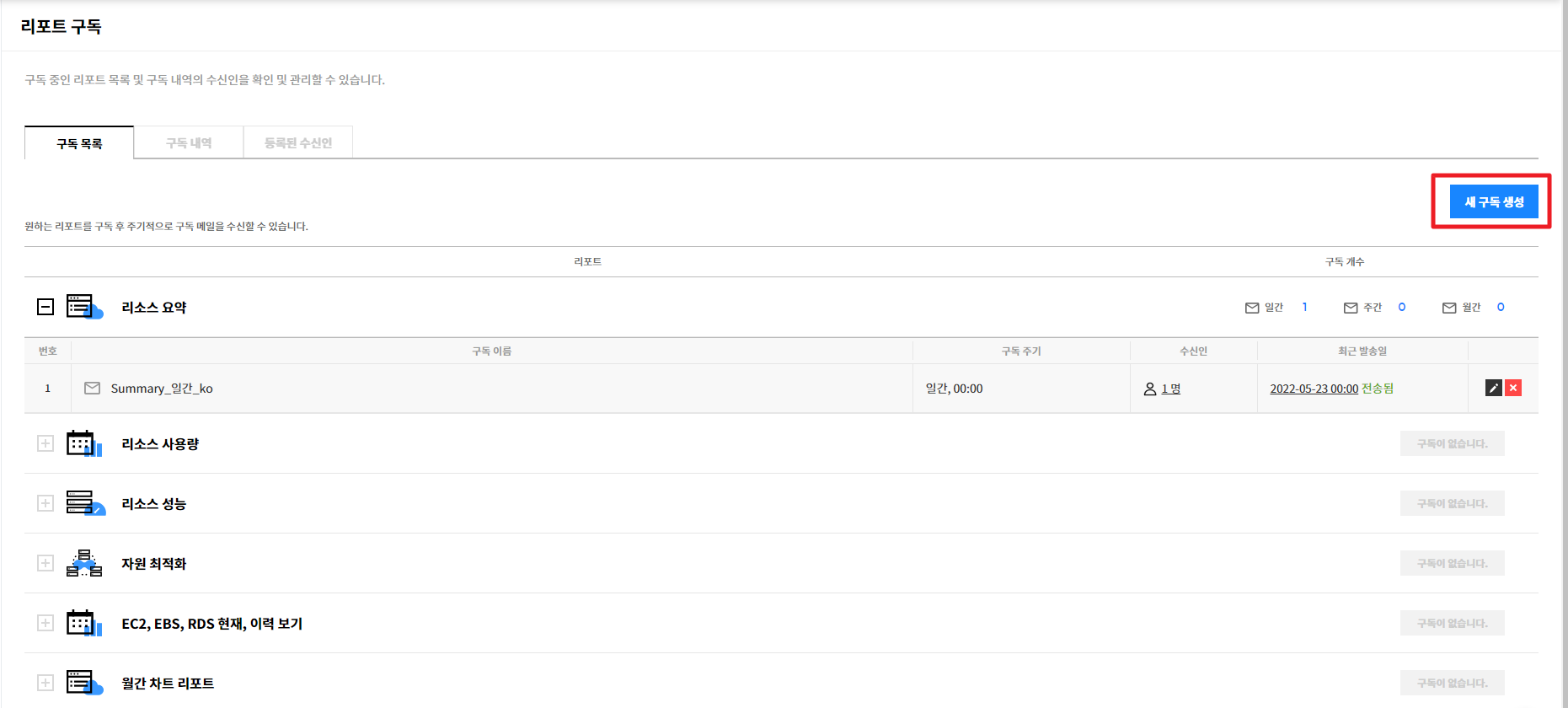This screenshot has width=1568, height=708.
Task: Open the 등록된 수신인 tab
Action: click(x=297, y=143)
